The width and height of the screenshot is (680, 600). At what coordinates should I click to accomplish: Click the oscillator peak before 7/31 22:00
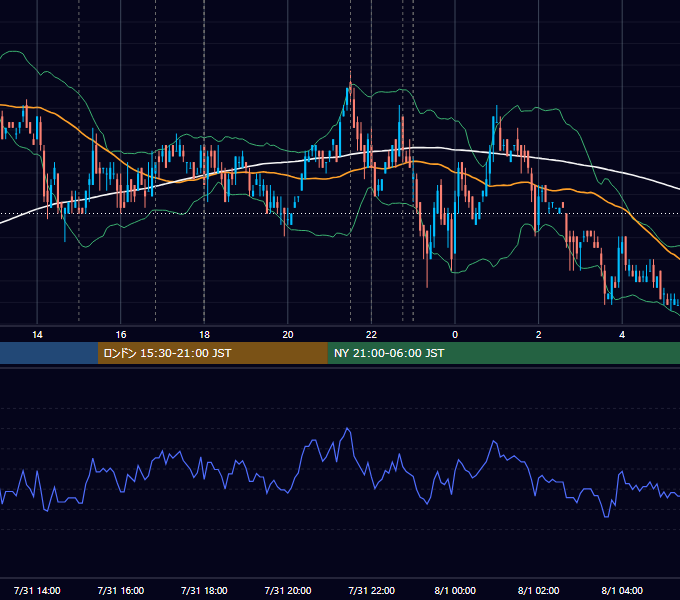click(x=347, y=429)
